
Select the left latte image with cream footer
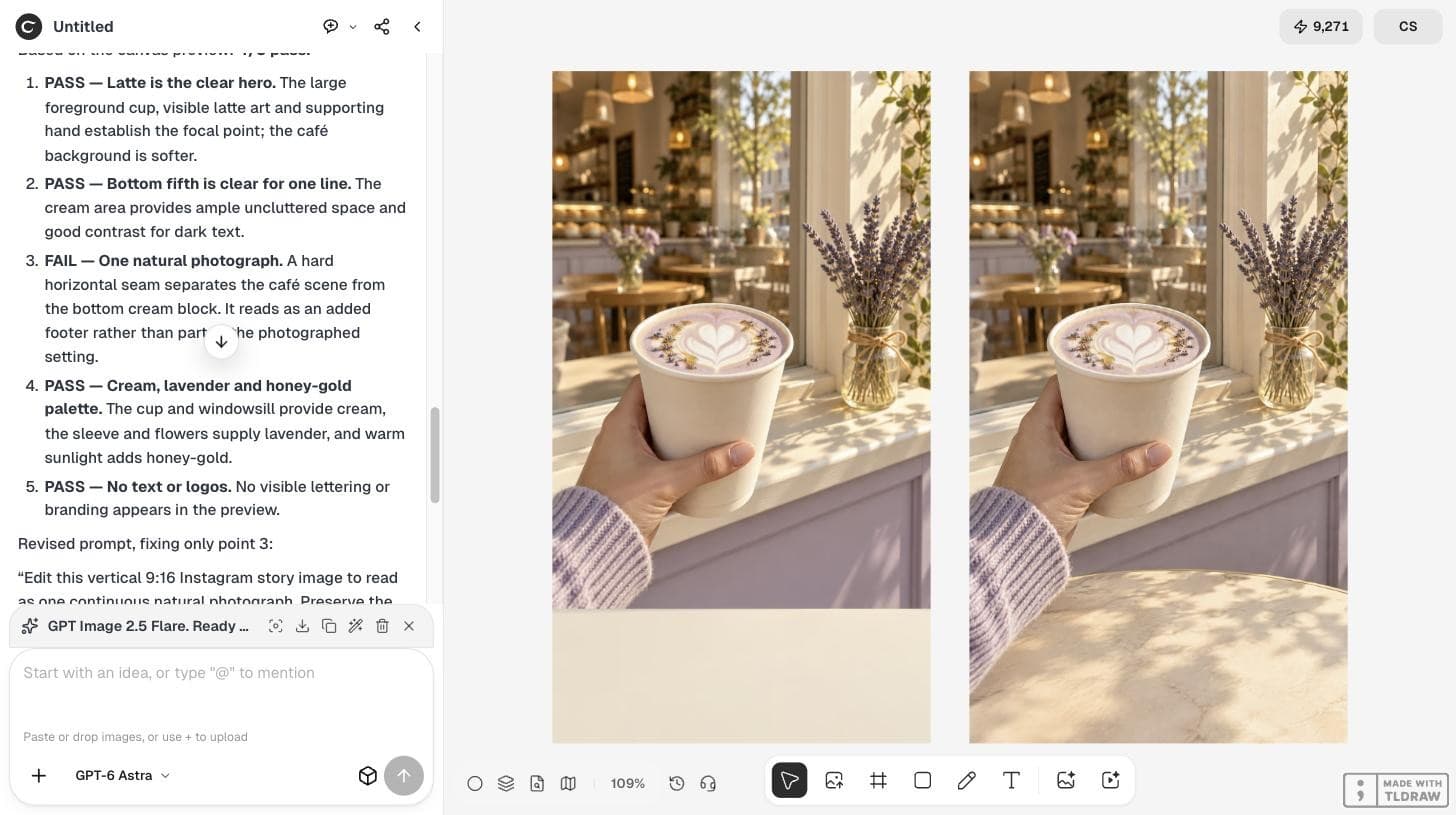pos(741,407)
